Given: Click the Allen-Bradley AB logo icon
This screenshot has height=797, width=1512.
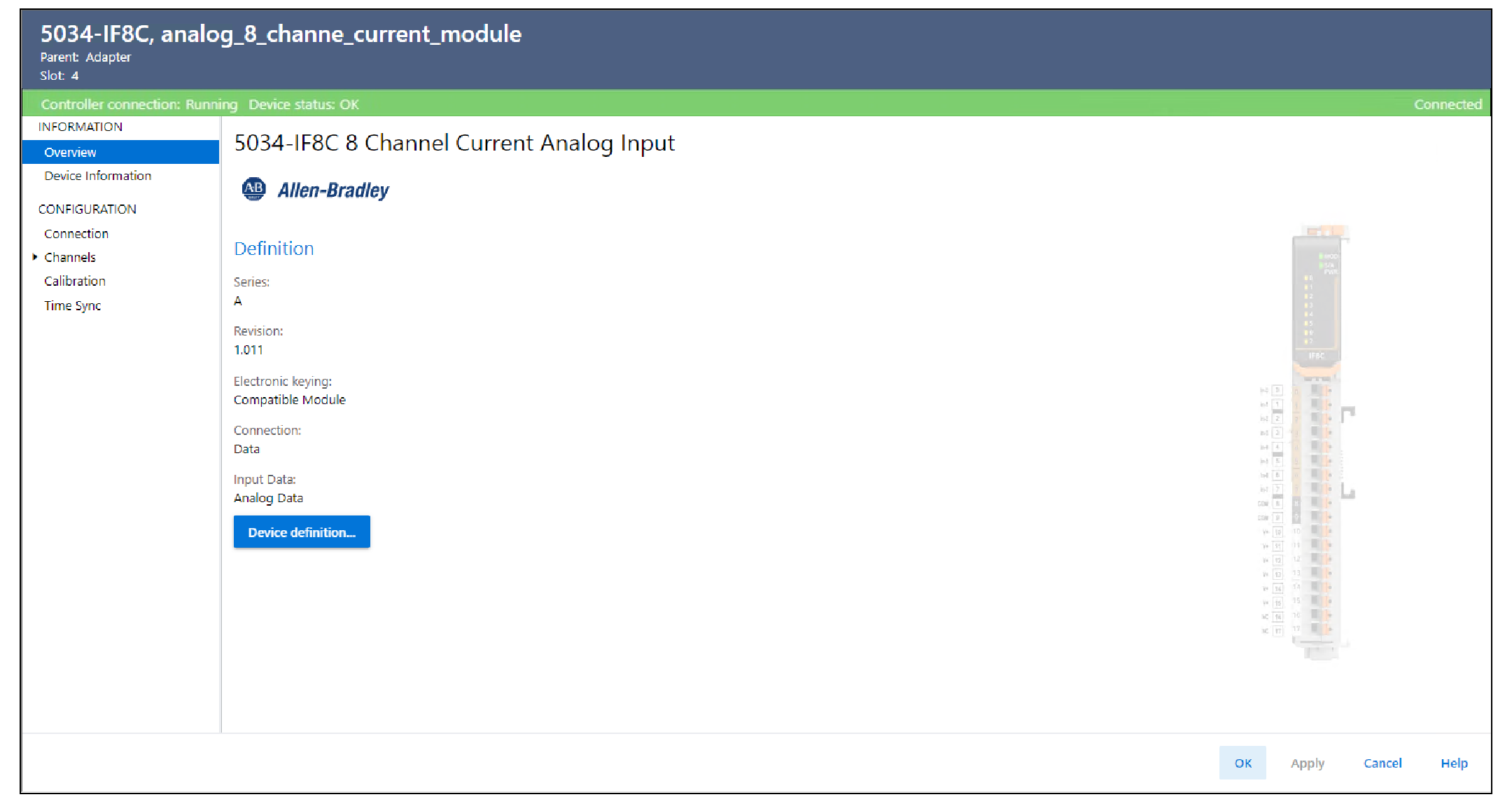Looking at the screenshot, I should coord(253,189).
